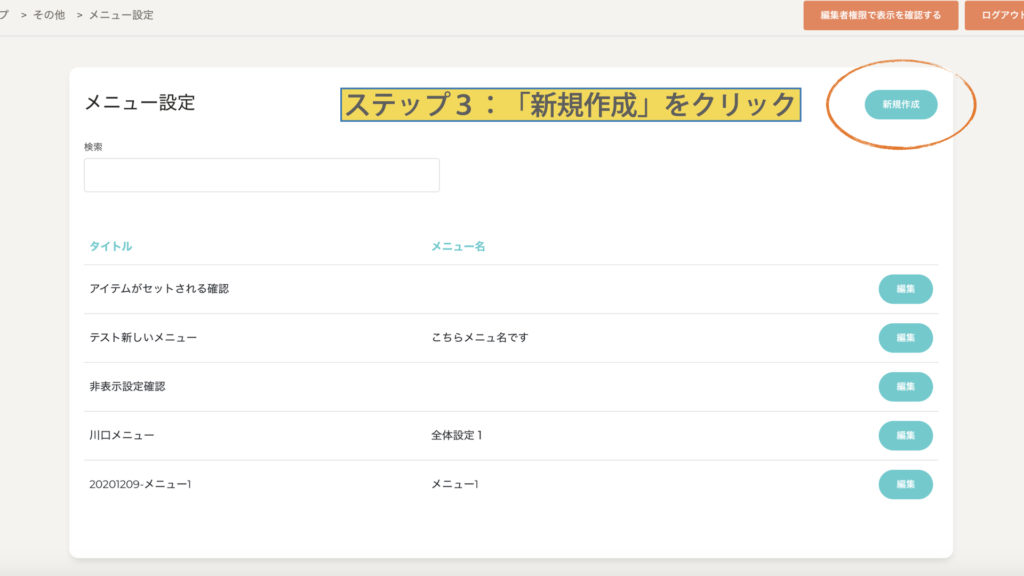Select the 川口メニュー title text
Viewport: 1024px width, 576px height.
[x=122, y=436]
